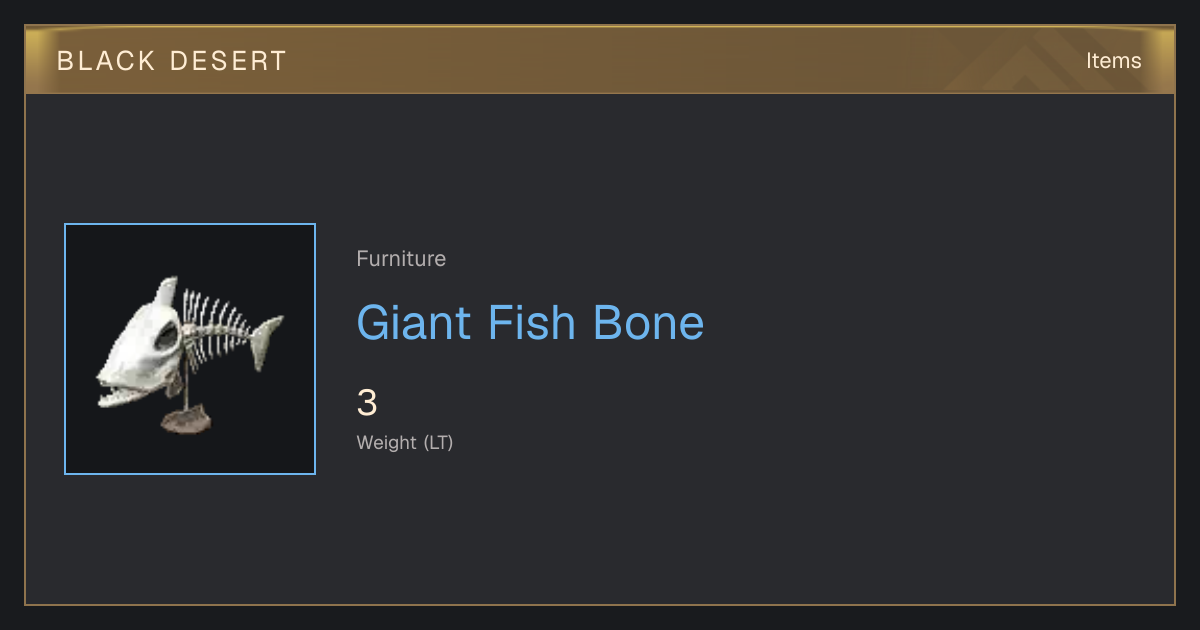The width and height of the screenshot is (1200, 630).
Task: Click the dorsal fin of the fish skull
Action: pos(167,293)
